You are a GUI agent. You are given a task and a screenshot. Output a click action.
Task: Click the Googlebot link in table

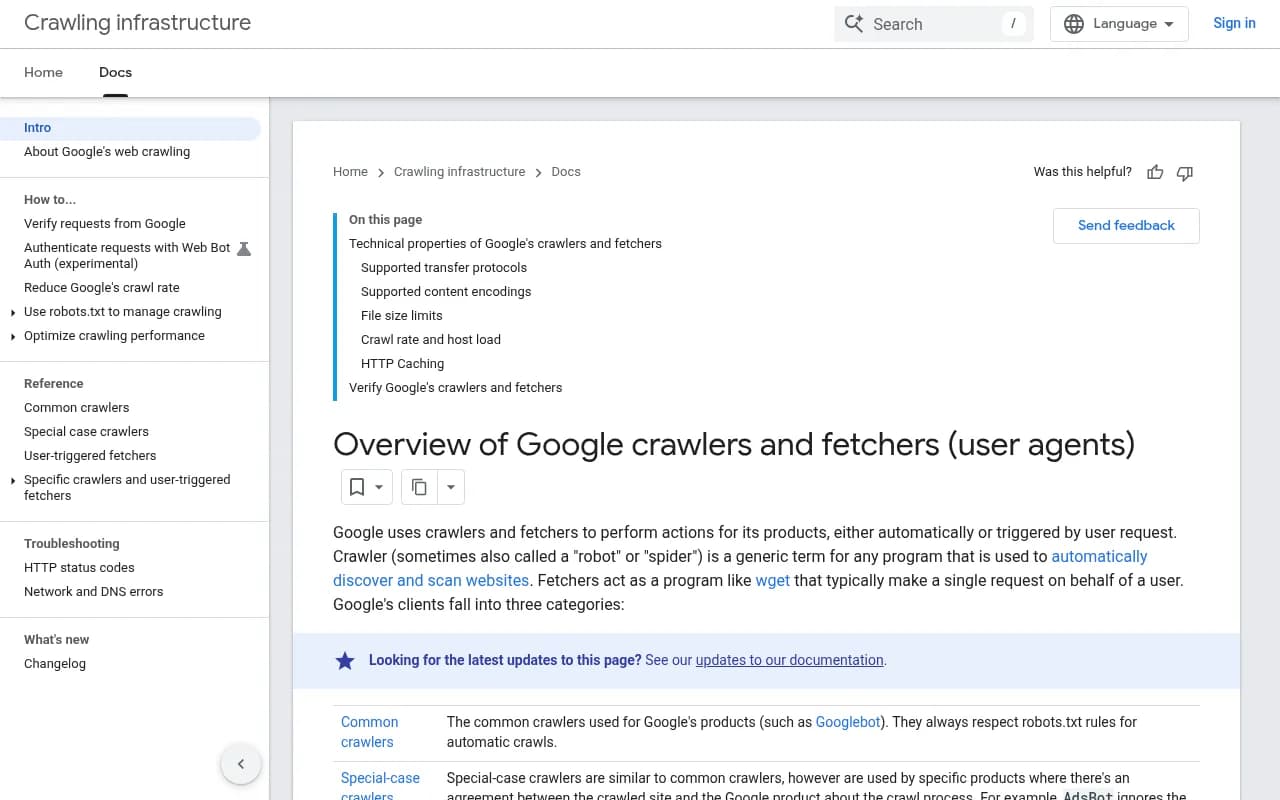click(848, 722)
